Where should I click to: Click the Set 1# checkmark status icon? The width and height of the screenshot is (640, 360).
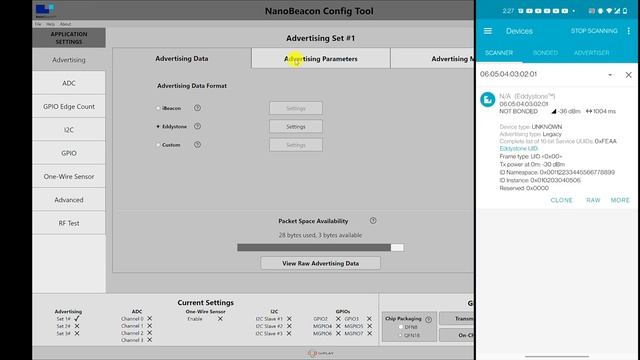77,318
